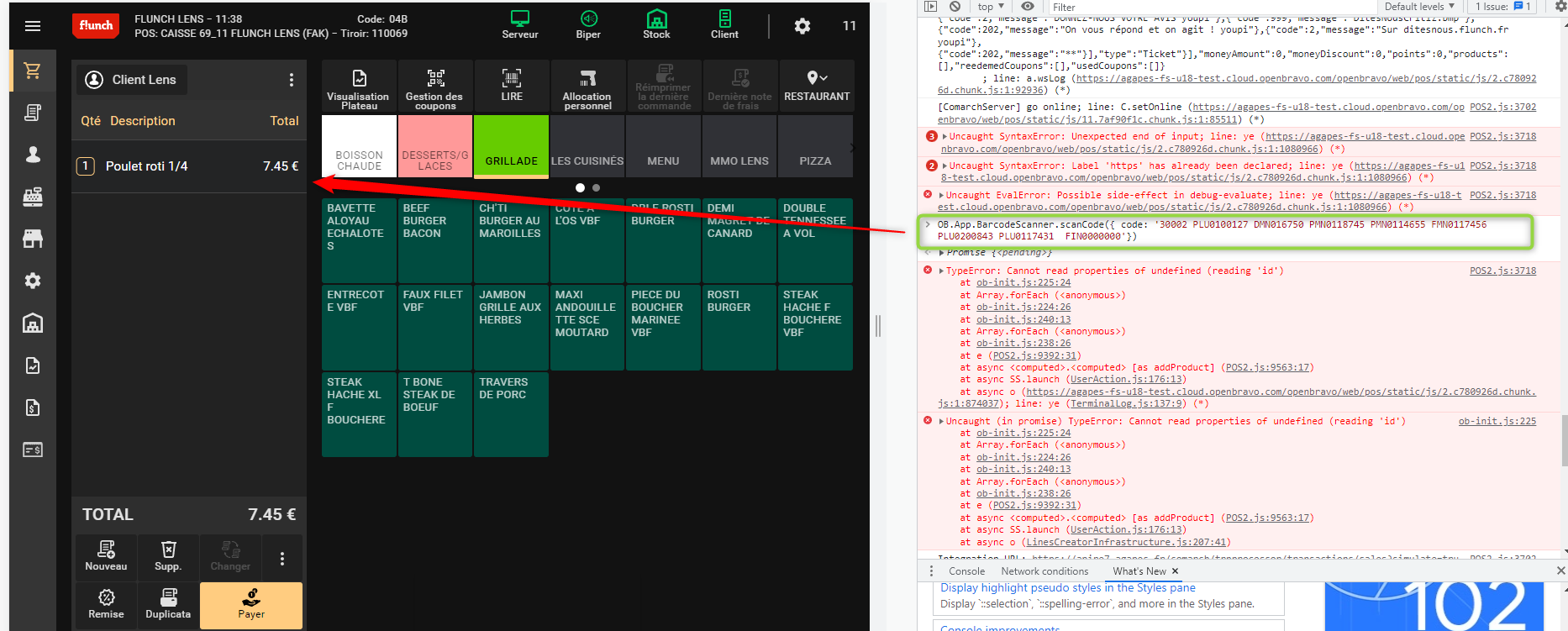1568x631 pixels.
Task: Open the Default levels dropdown
Action: 1418,7
